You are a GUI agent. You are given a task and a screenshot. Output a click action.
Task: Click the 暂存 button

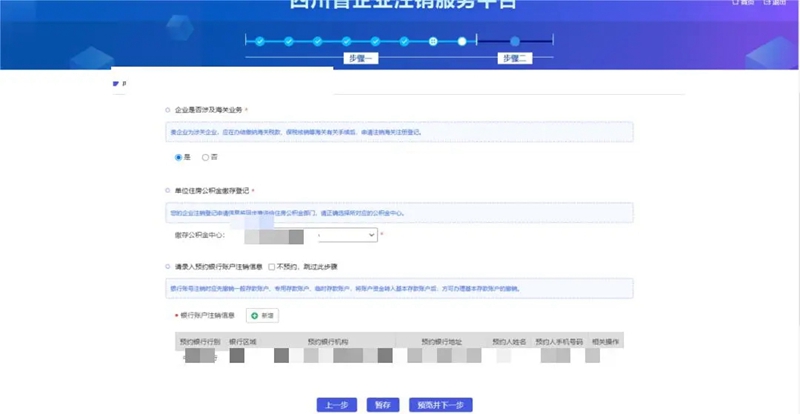click(383, 405)
